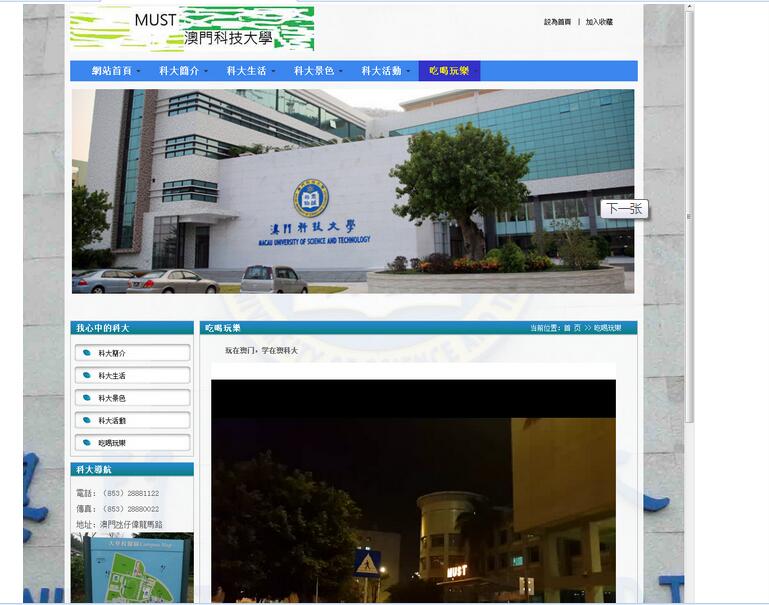Click the campus map thumbnail
The height and width of the screenshot is (605, 769).
tap(132, 569)
